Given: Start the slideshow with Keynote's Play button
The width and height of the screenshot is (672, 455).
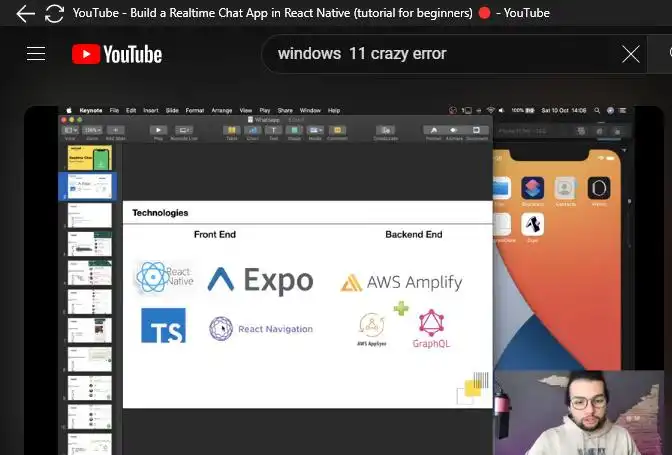Looking at the screenshot, I should point(158,130).
